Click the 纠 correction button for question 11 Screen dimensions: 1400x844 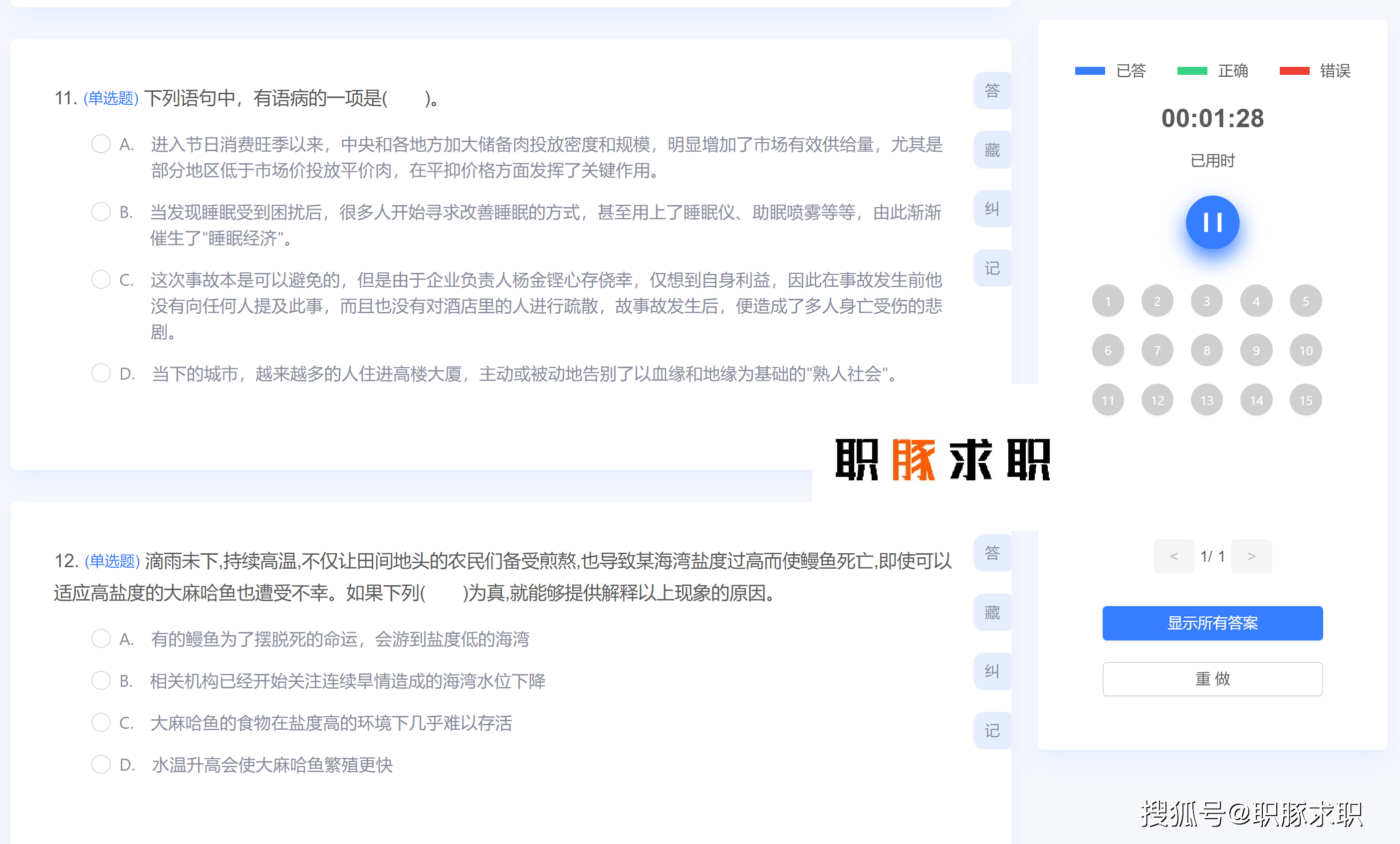tap(992, 209)
